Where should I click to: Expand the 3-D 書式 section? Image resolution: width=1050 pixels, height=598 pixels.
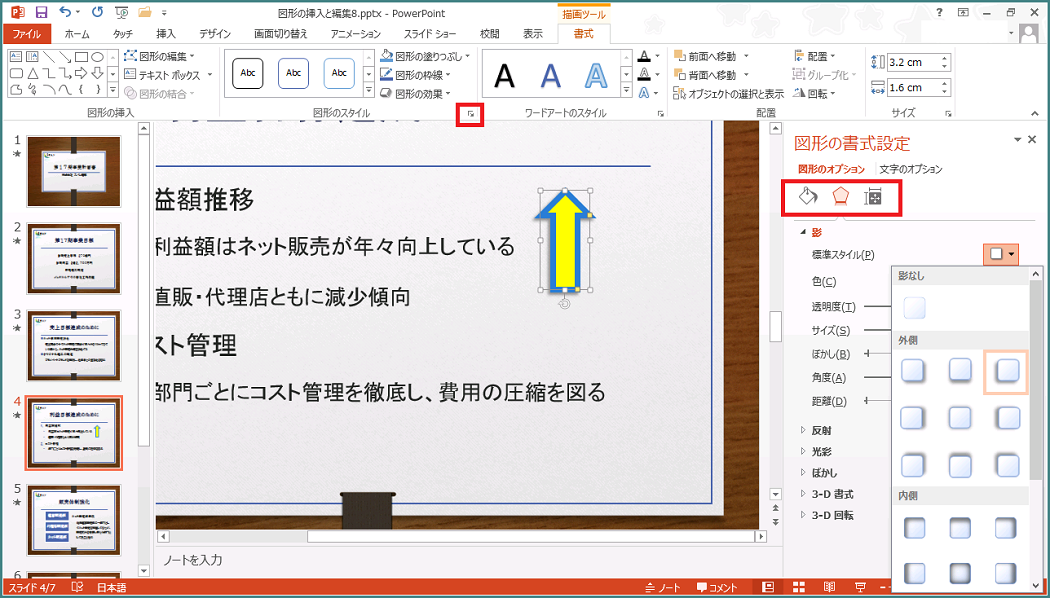coord(827,494)
